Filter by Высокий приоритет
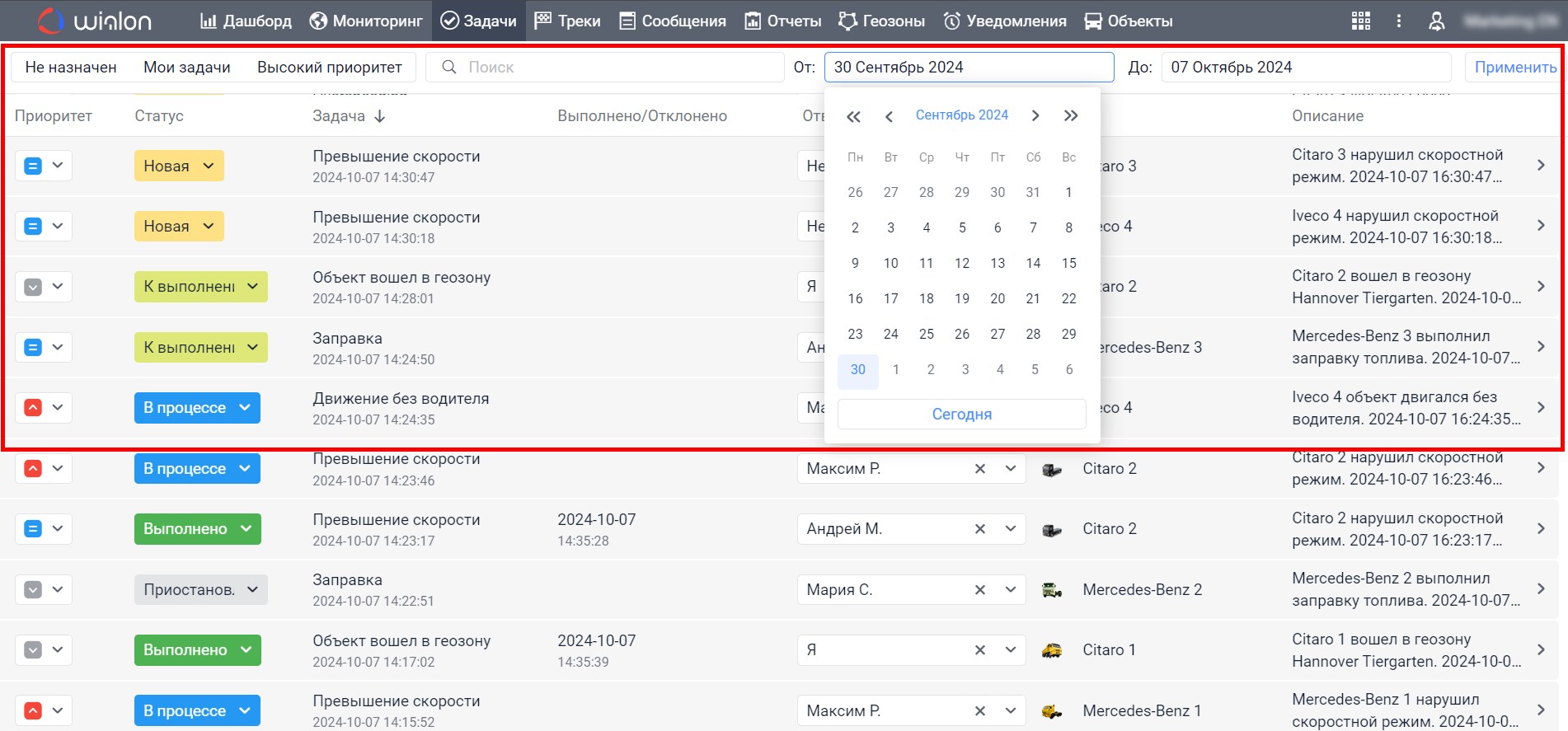Image resolution: width=1568 pixels, height=731 pixels. 330,67
